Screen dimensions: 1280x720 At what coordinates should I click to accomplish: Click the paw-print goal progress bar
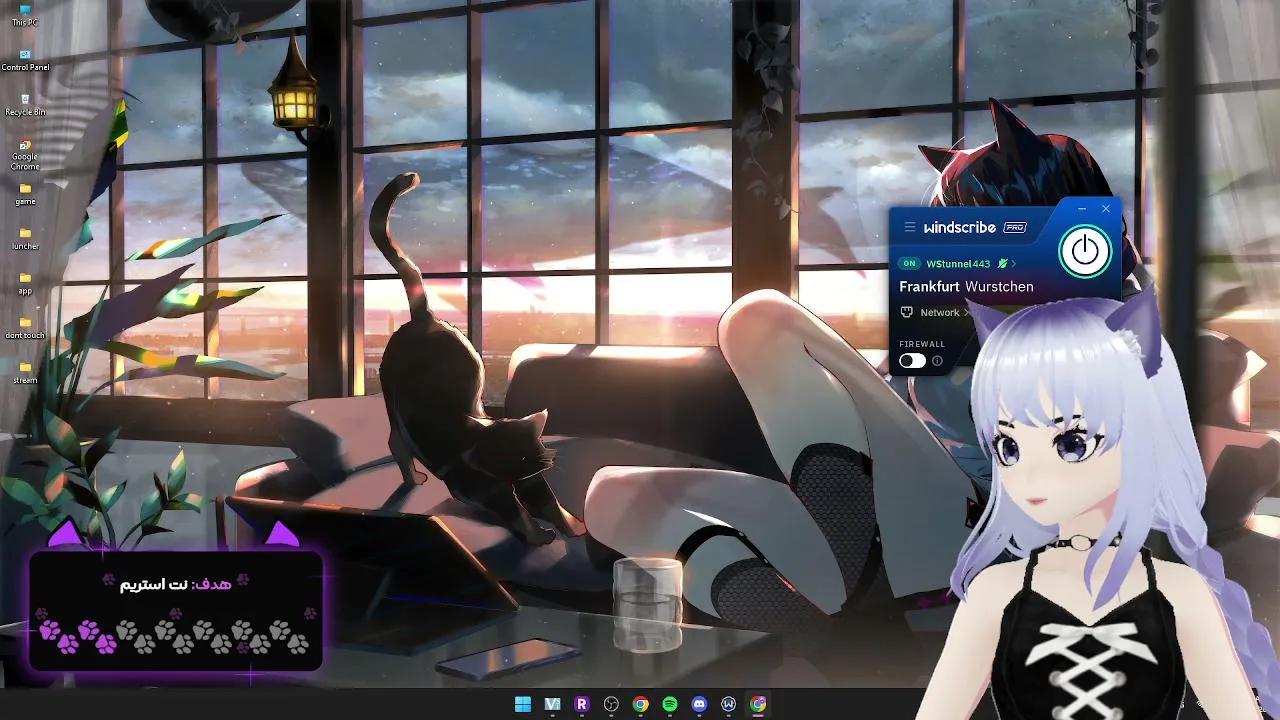[176, 636]
